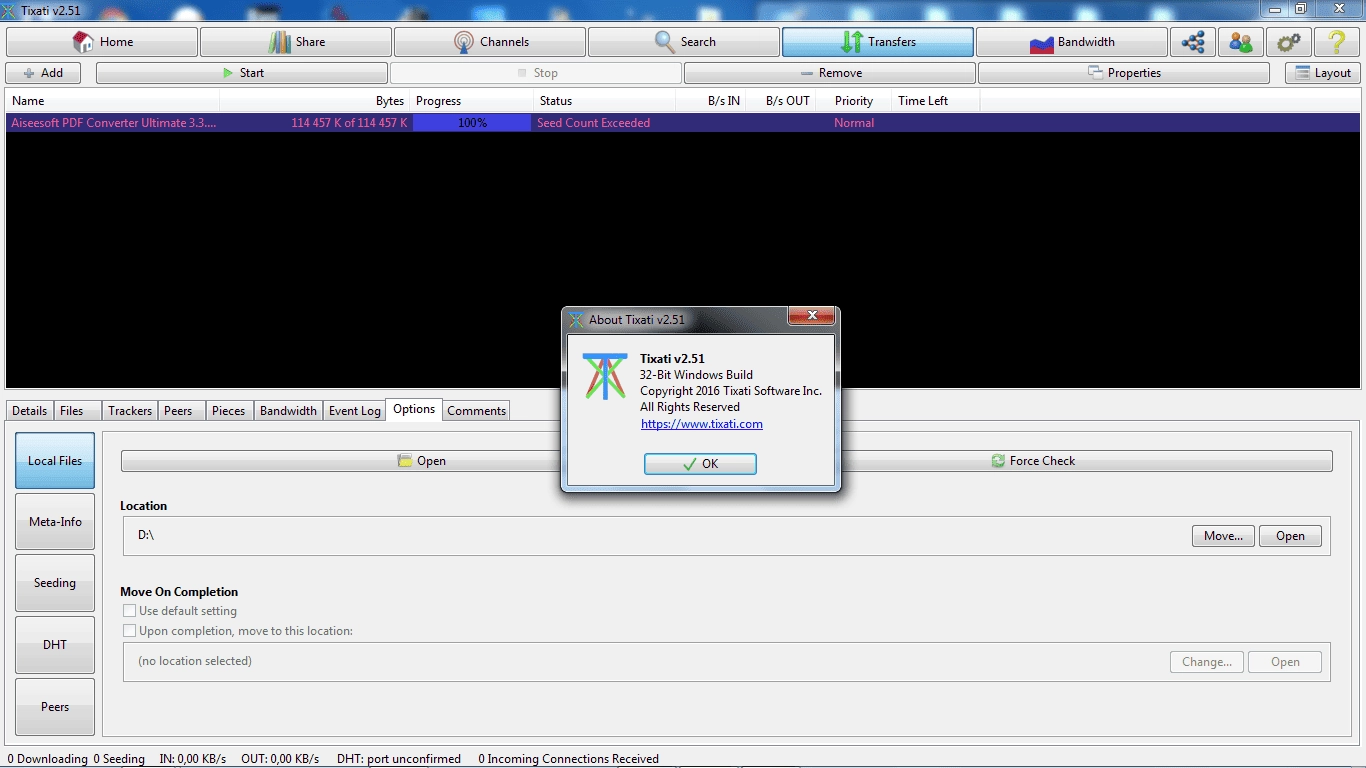Open the Event Log tab
This screenshot has width=1366, height=768.
(355, 411)
